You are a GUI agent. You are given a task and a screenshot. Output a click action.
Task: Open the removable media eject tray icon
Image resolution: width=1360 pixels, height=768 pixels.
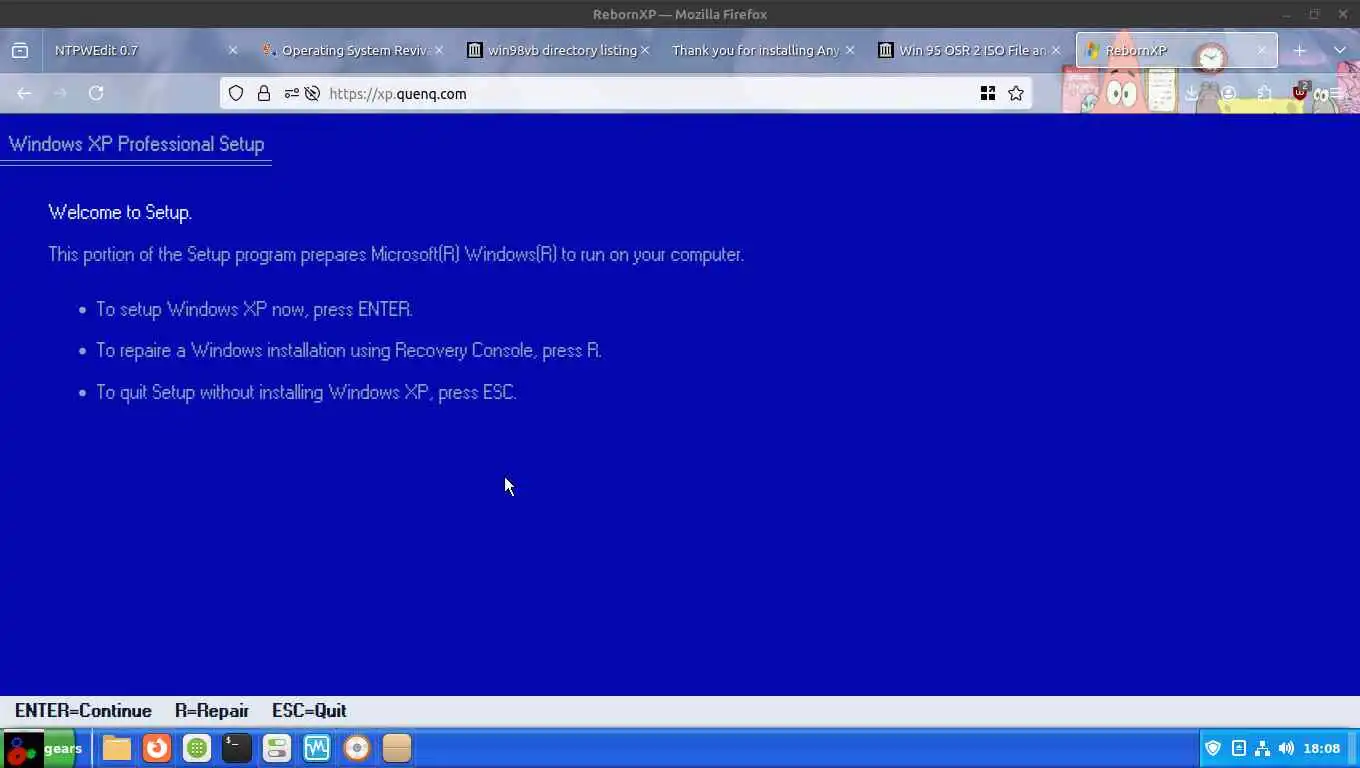(1238, 748)
